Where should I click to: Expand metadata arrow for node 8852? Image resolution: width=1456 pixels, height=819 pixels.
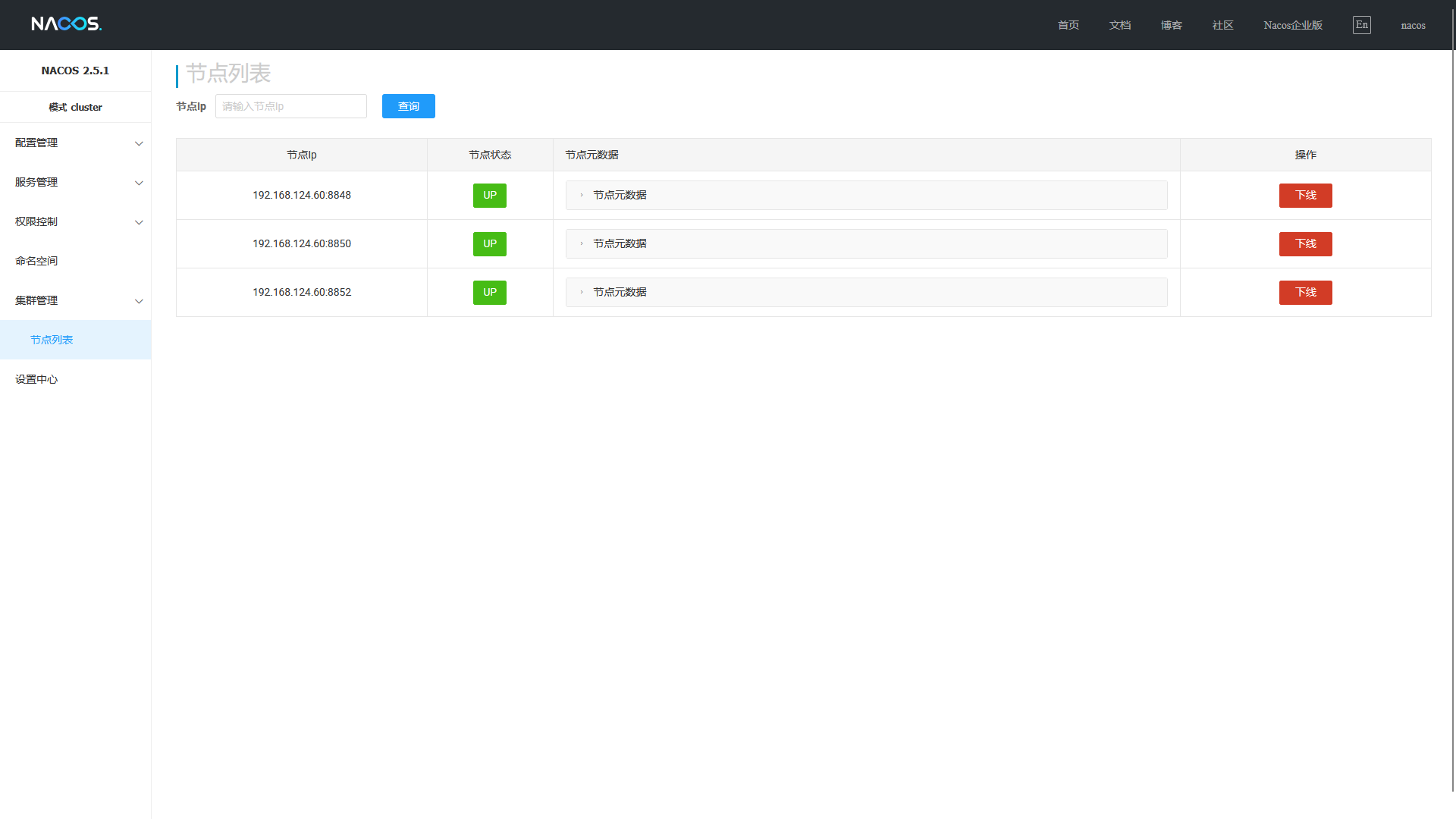582,293
